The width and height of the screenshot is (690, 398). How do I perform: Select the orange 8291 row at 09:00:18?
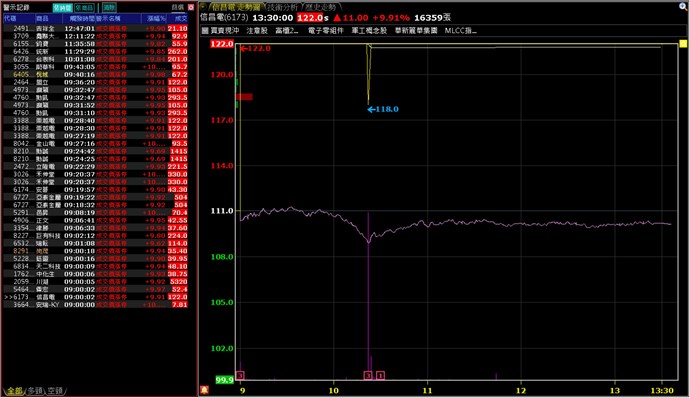[95, 251]
